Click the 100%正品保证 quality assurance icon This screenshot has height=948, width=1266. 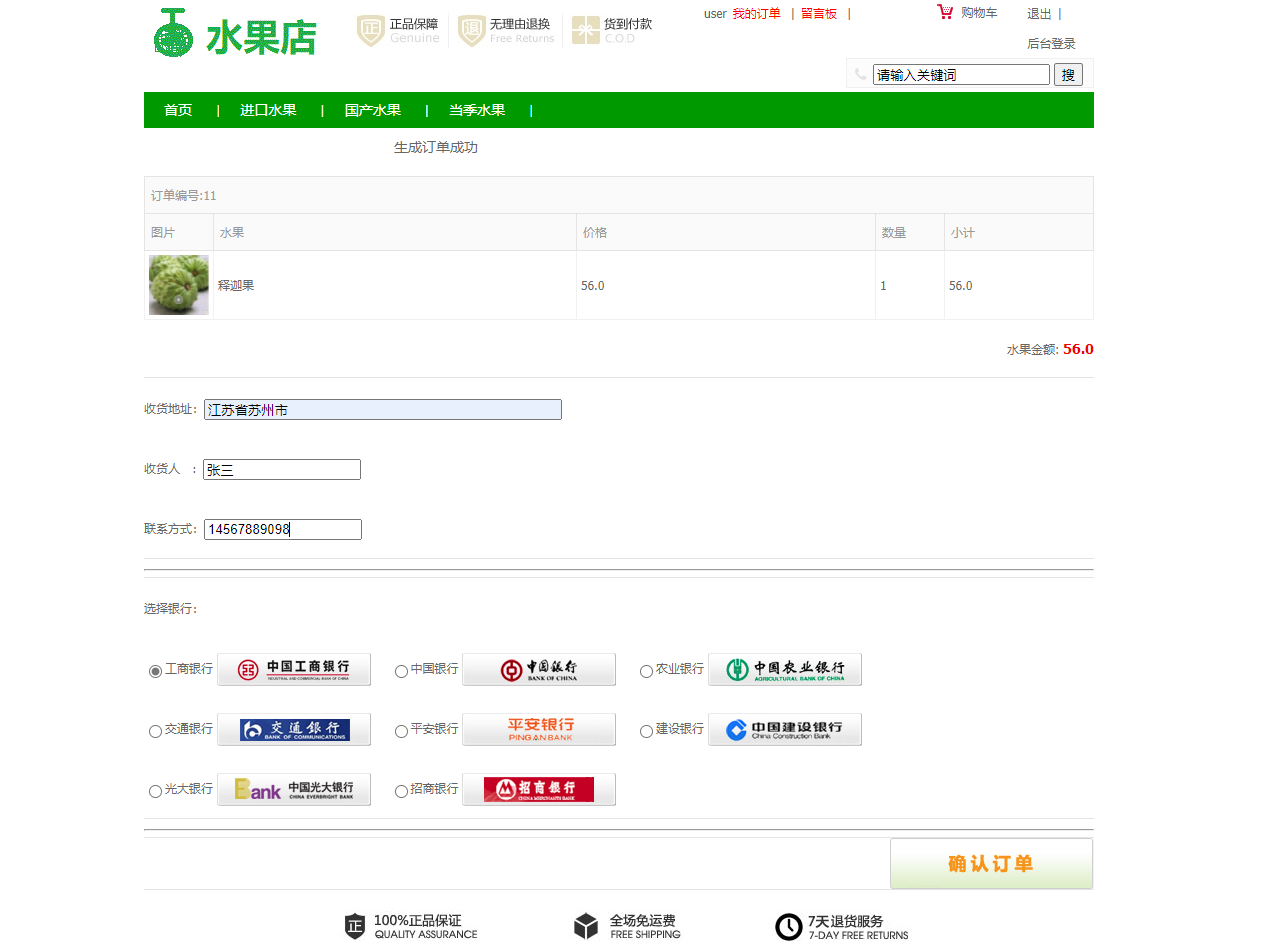pyautogui.click(x=355, y=927)
